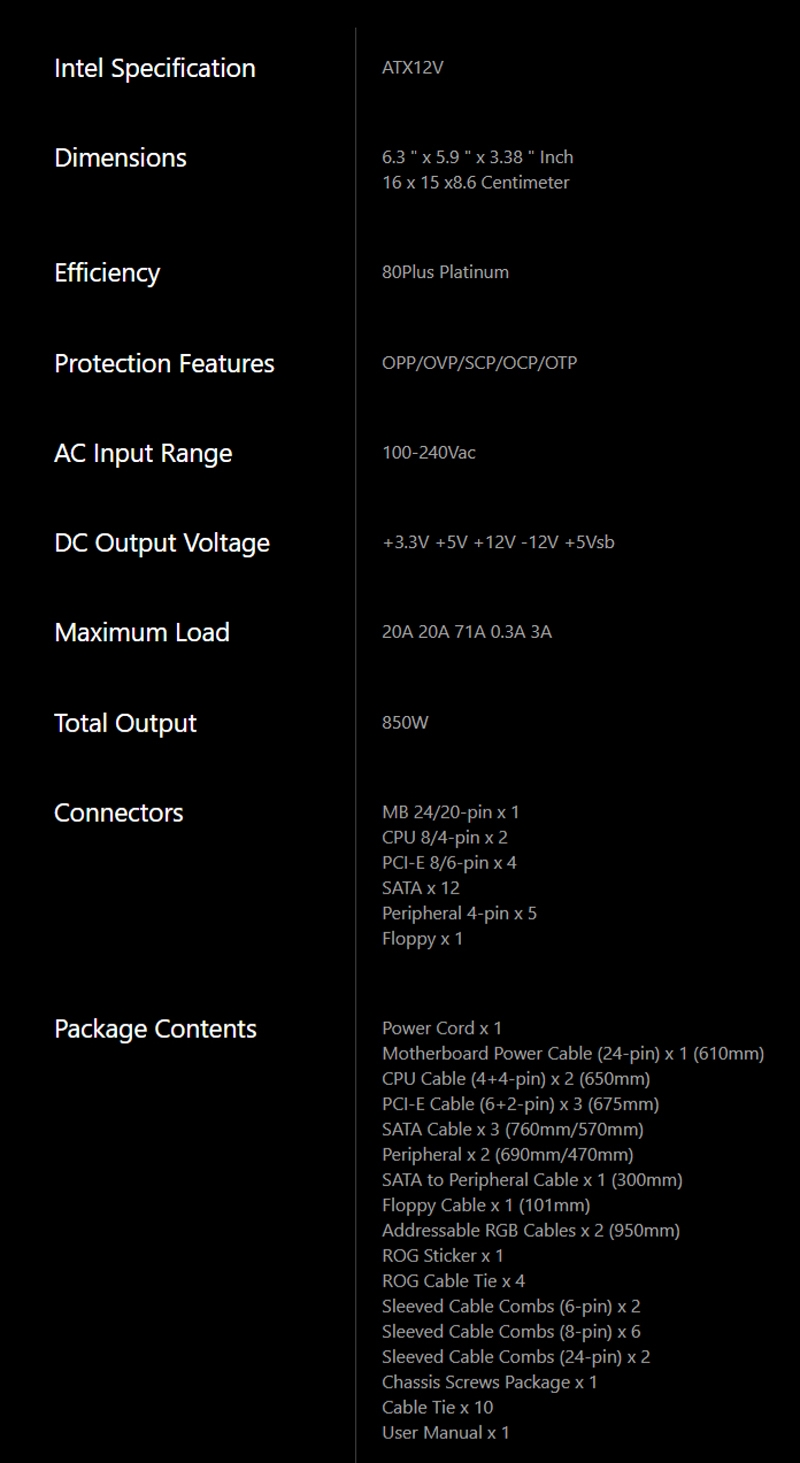Click the DC Output Voltage label
Screen dimensions: 800x1463
[162, 544]
